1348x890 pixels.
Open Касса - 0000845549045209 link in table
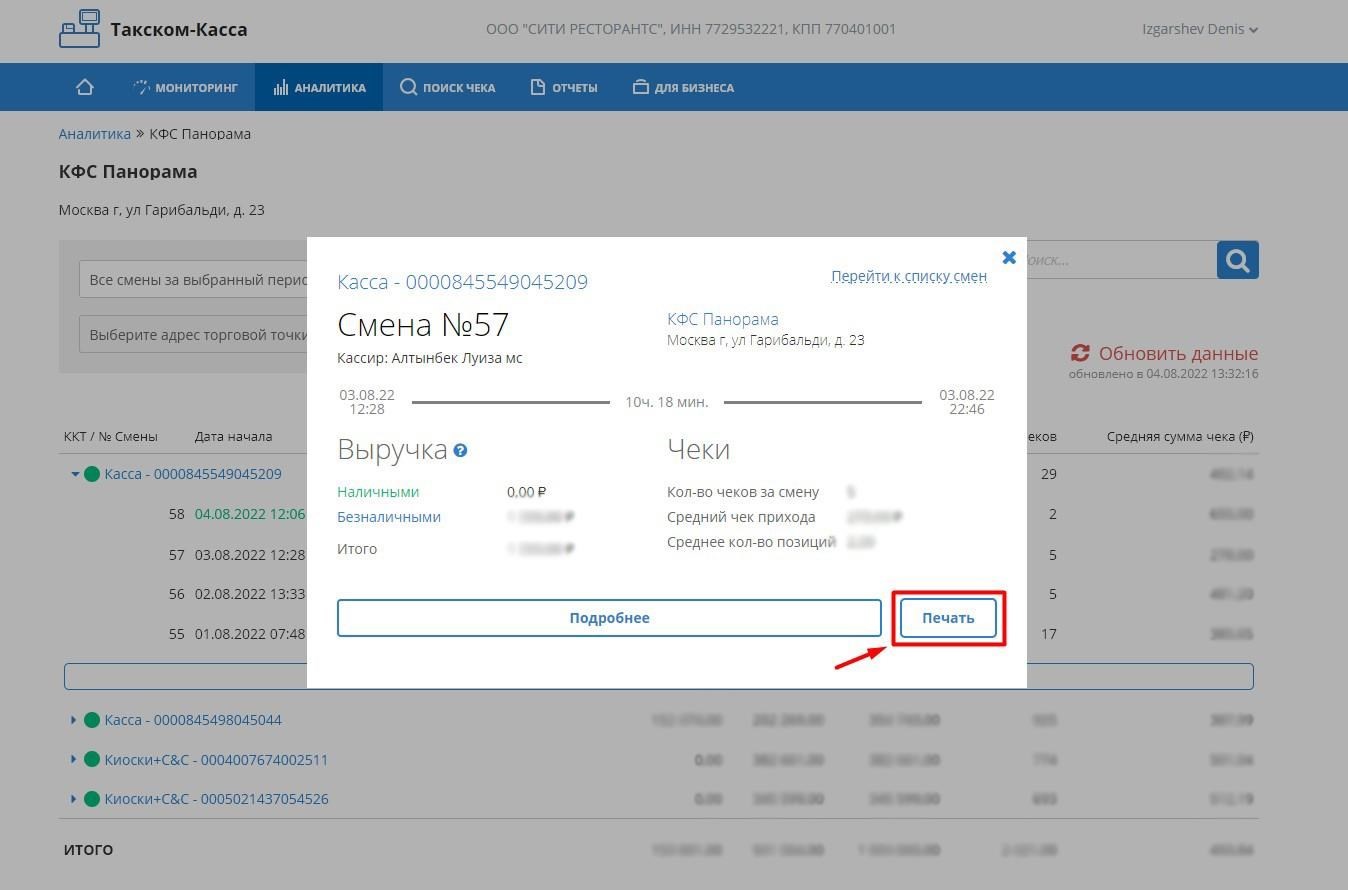pos(193,474)
